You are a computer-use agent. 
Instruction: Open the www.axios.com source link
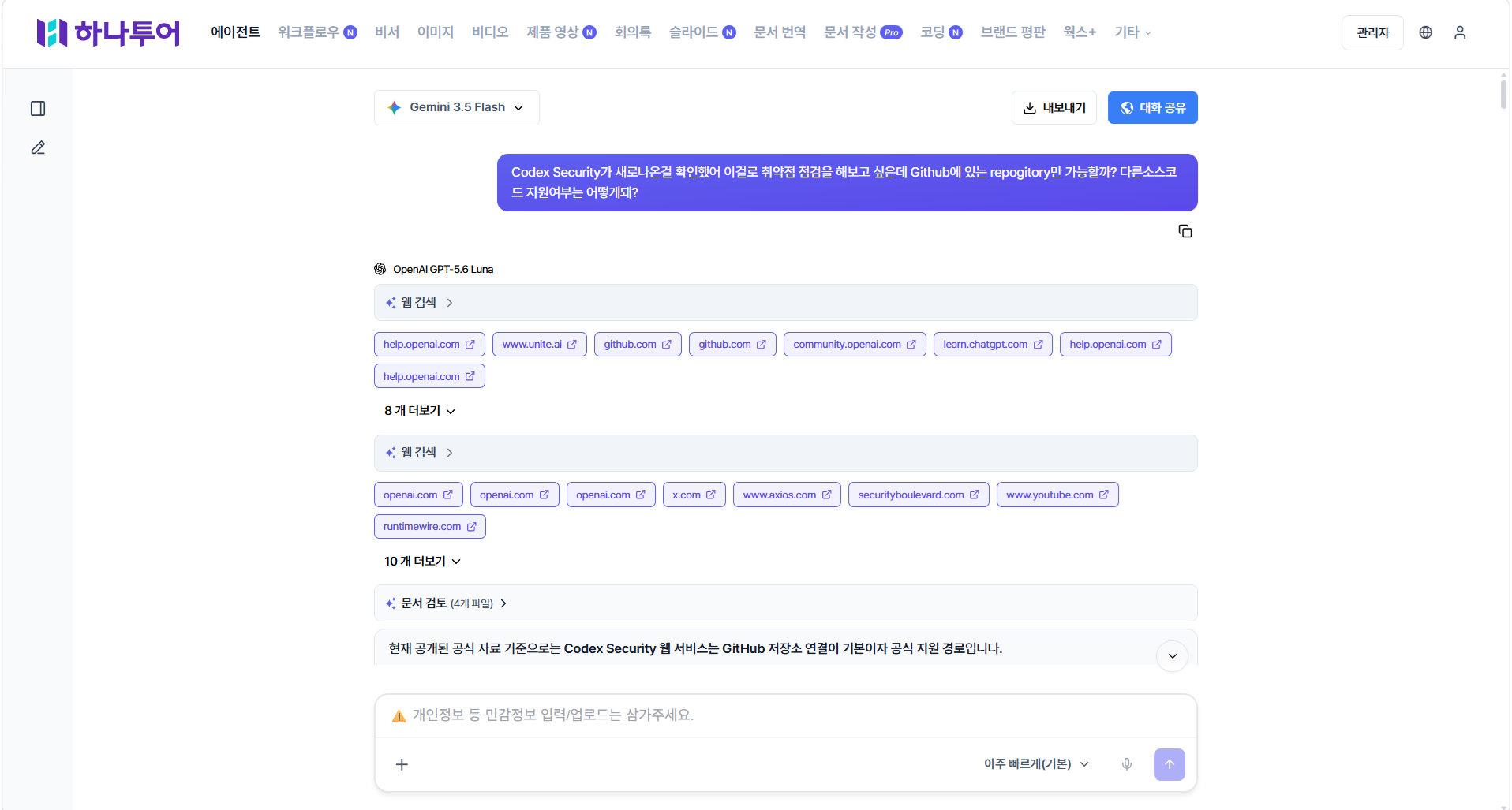[787, 495]
